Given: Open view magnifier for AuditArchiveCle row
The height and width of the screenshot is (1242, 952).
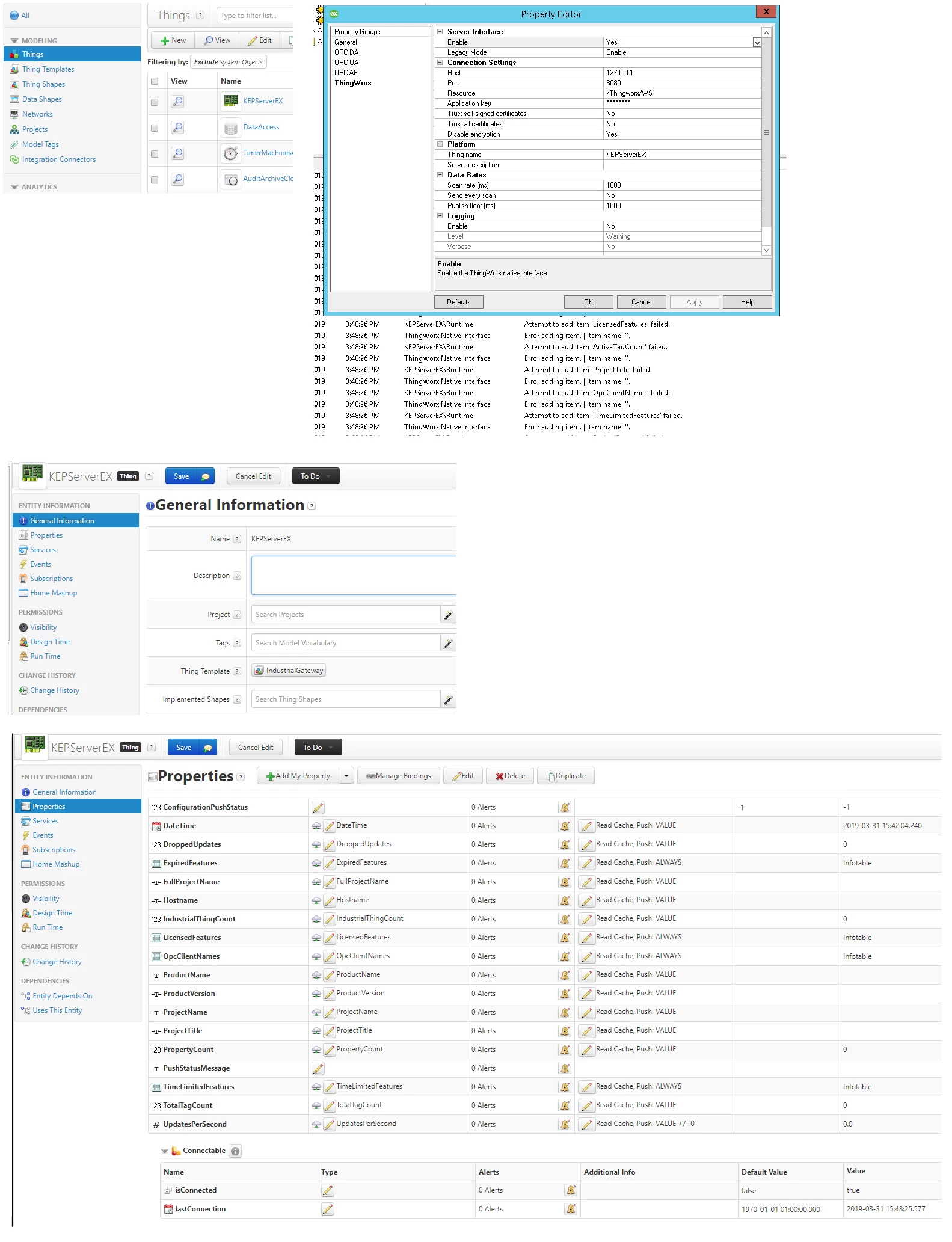Looking at the screenshot, I should [x=177, y=179].
